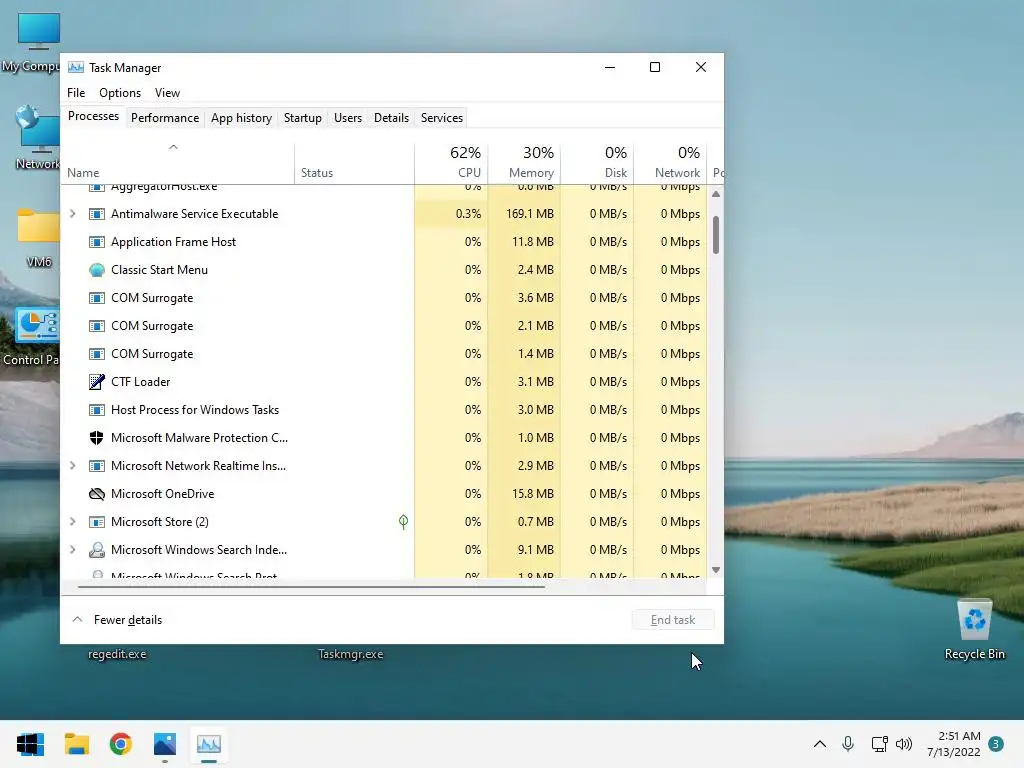Click the network tray icon

(879, 743)
